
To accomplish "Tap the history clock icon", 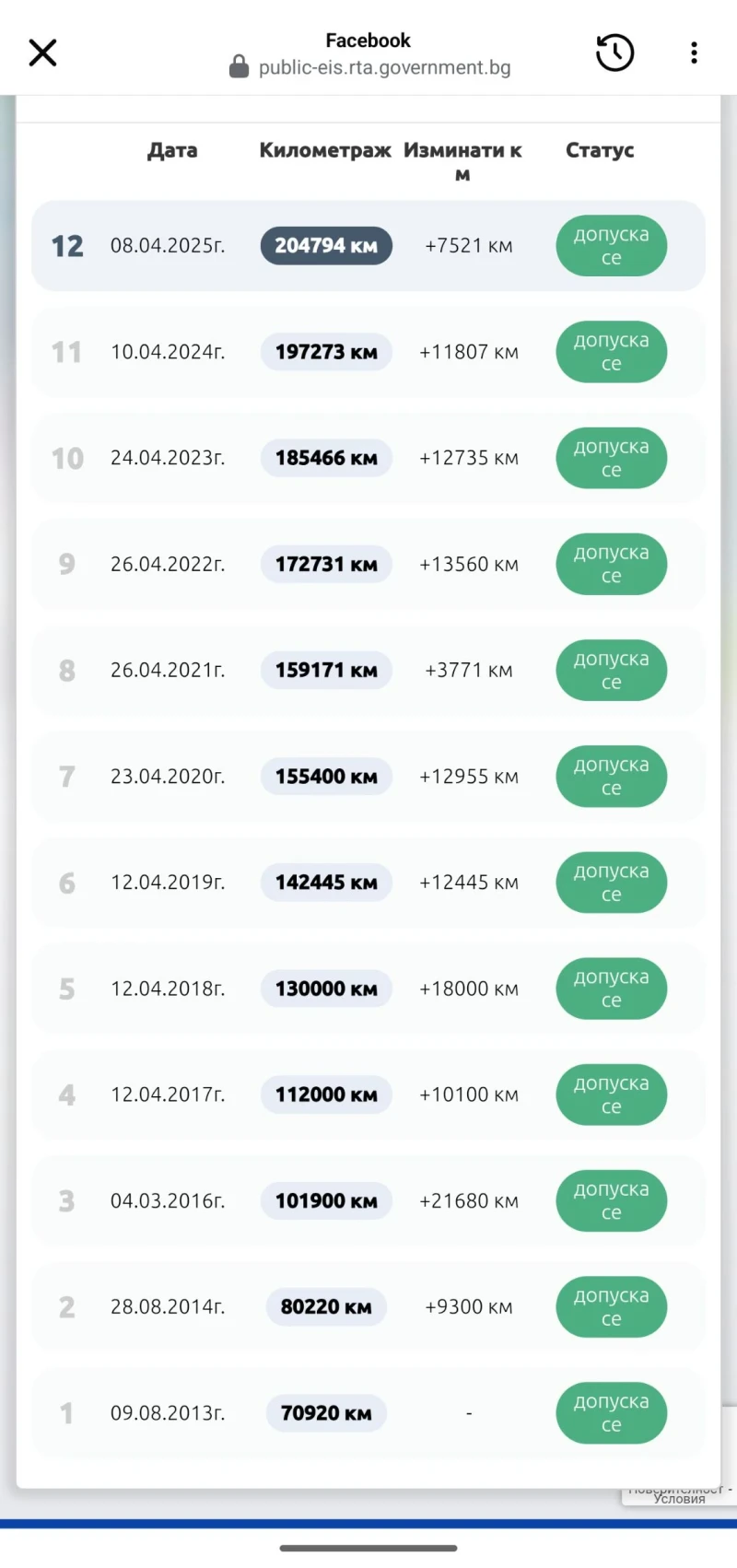I will pyautogui.click(x=614, y=53).
